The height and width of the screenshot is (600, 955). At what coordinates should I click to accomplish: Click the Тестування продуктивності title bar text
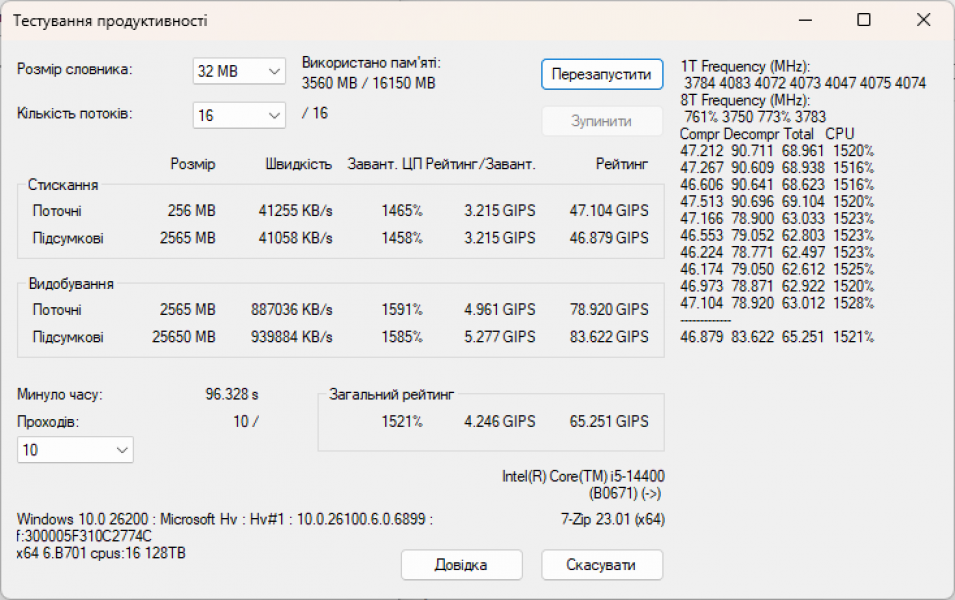pyautogui.click(x=110, y=20)
